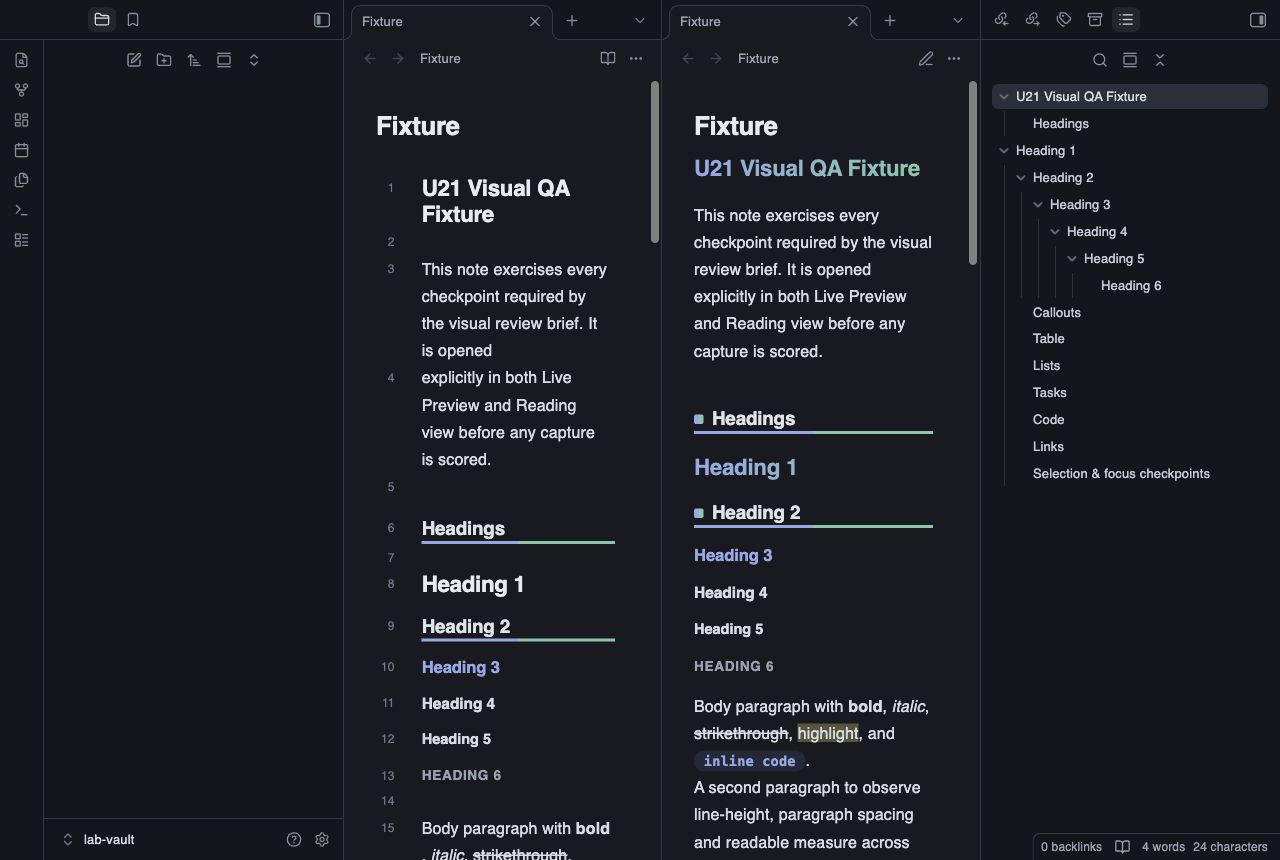Show the File explorer sidebar tab
Image resolution: width=1280 pixels, height=860 pixels.
[102, 19]
